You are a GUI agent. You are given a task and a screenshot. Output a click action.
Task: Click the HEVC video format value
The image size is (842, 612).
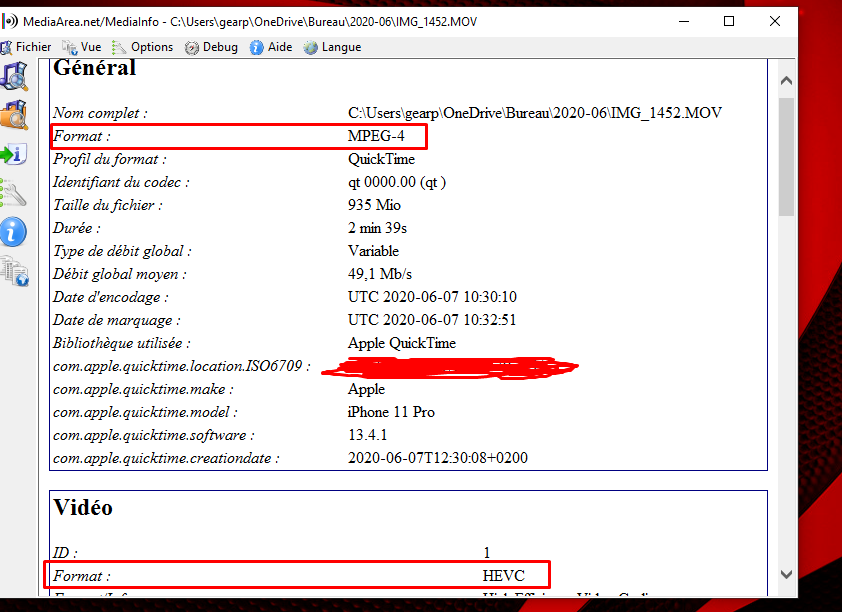[504, 576]
